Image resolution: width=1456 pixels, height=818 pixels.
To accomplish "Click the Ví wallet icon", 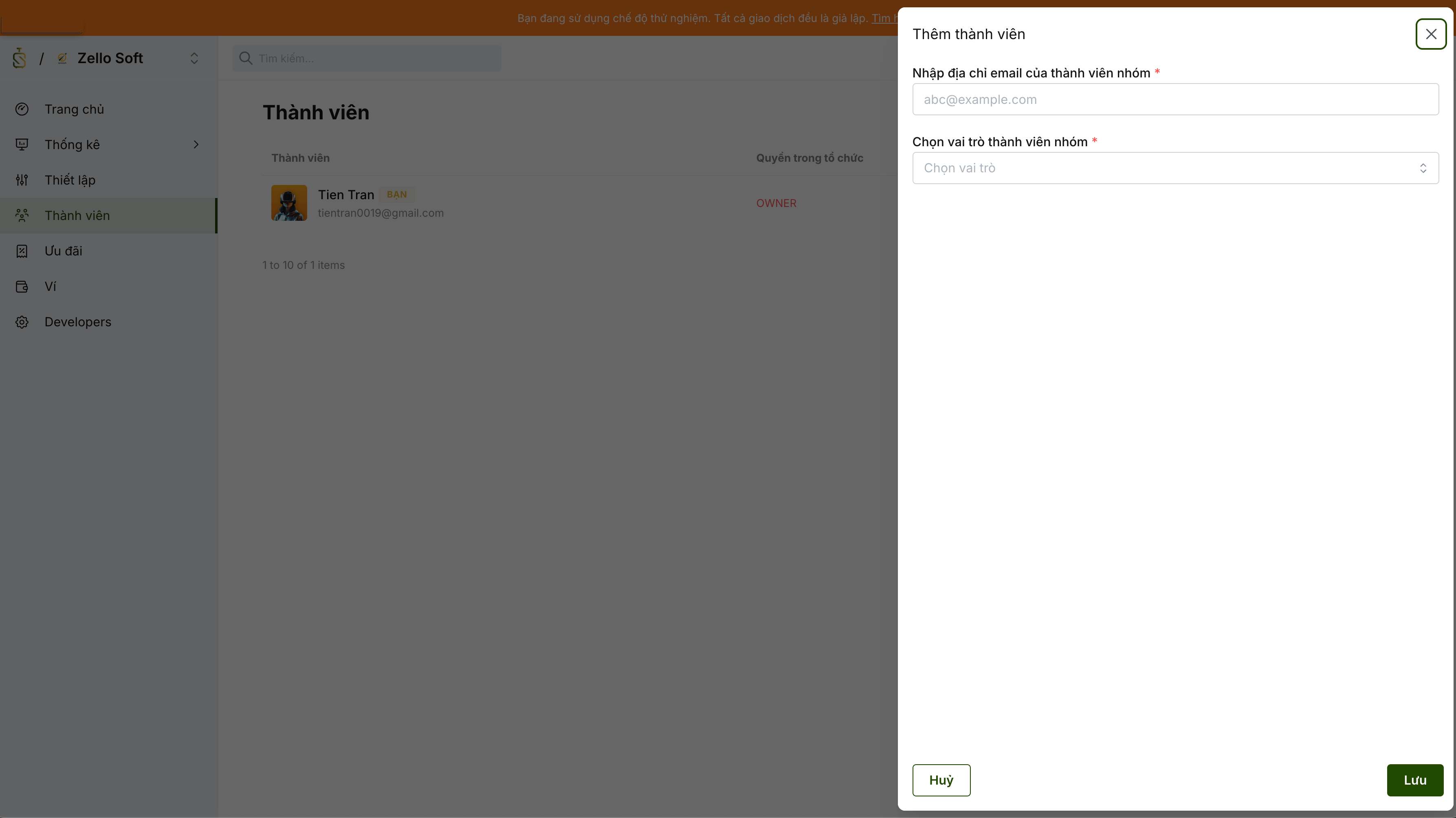I will (x=22, y=287).
